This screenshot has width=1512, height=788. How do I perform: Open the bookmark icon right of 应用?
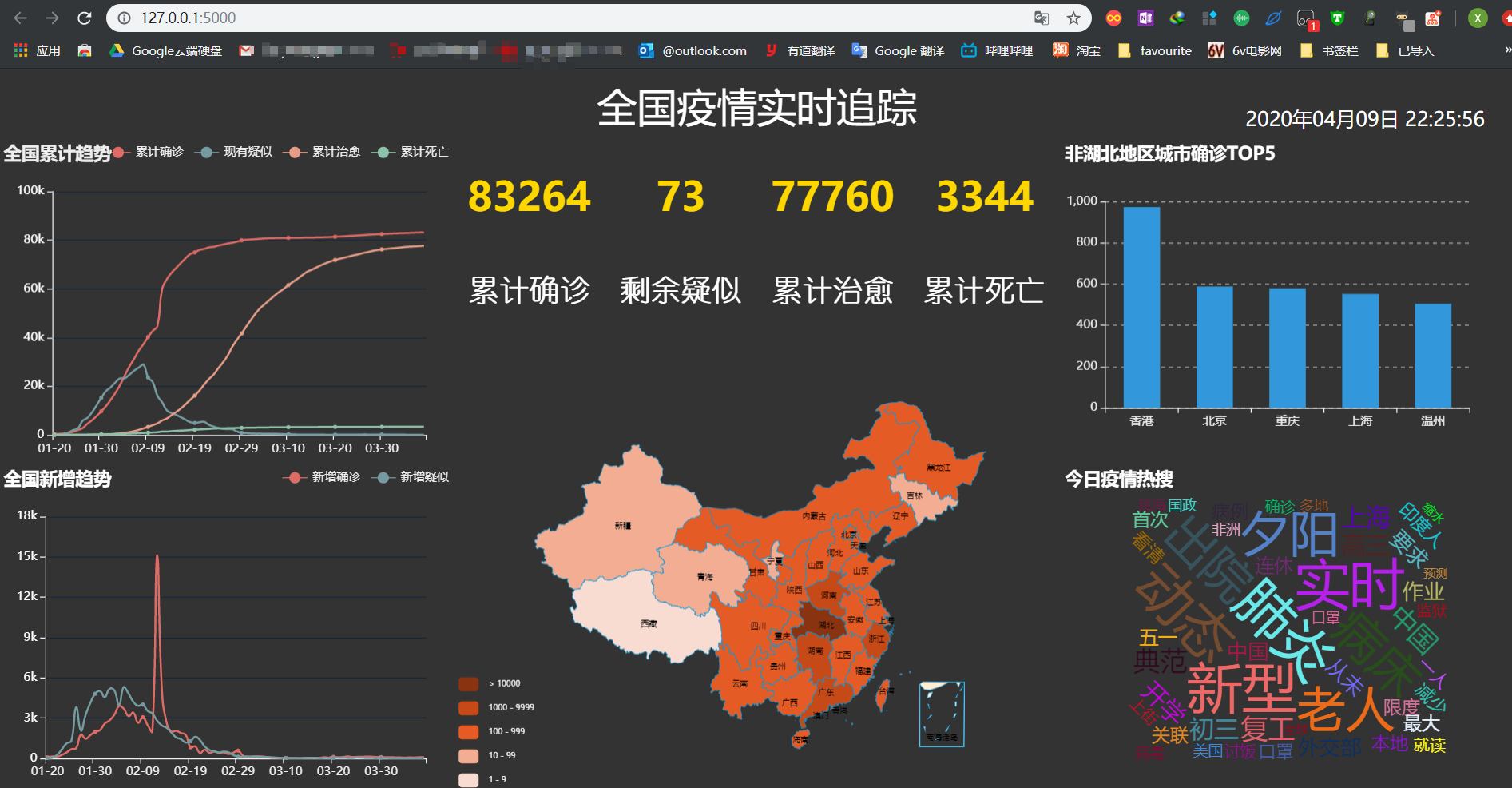click(x=85, y=50)
